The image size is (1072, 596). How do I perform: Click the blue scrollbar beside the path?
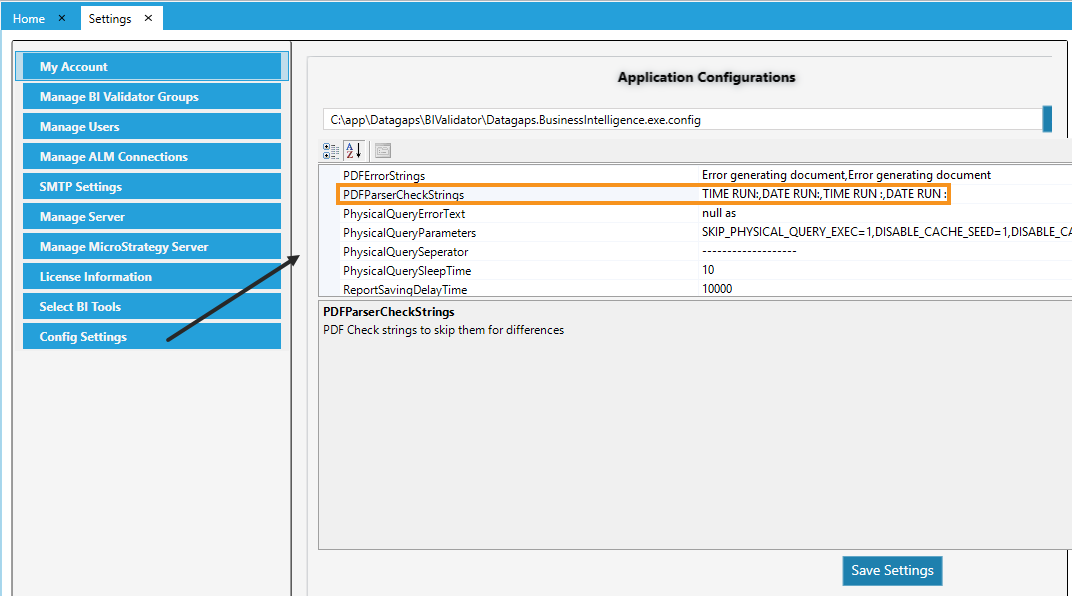point(1047,119)
